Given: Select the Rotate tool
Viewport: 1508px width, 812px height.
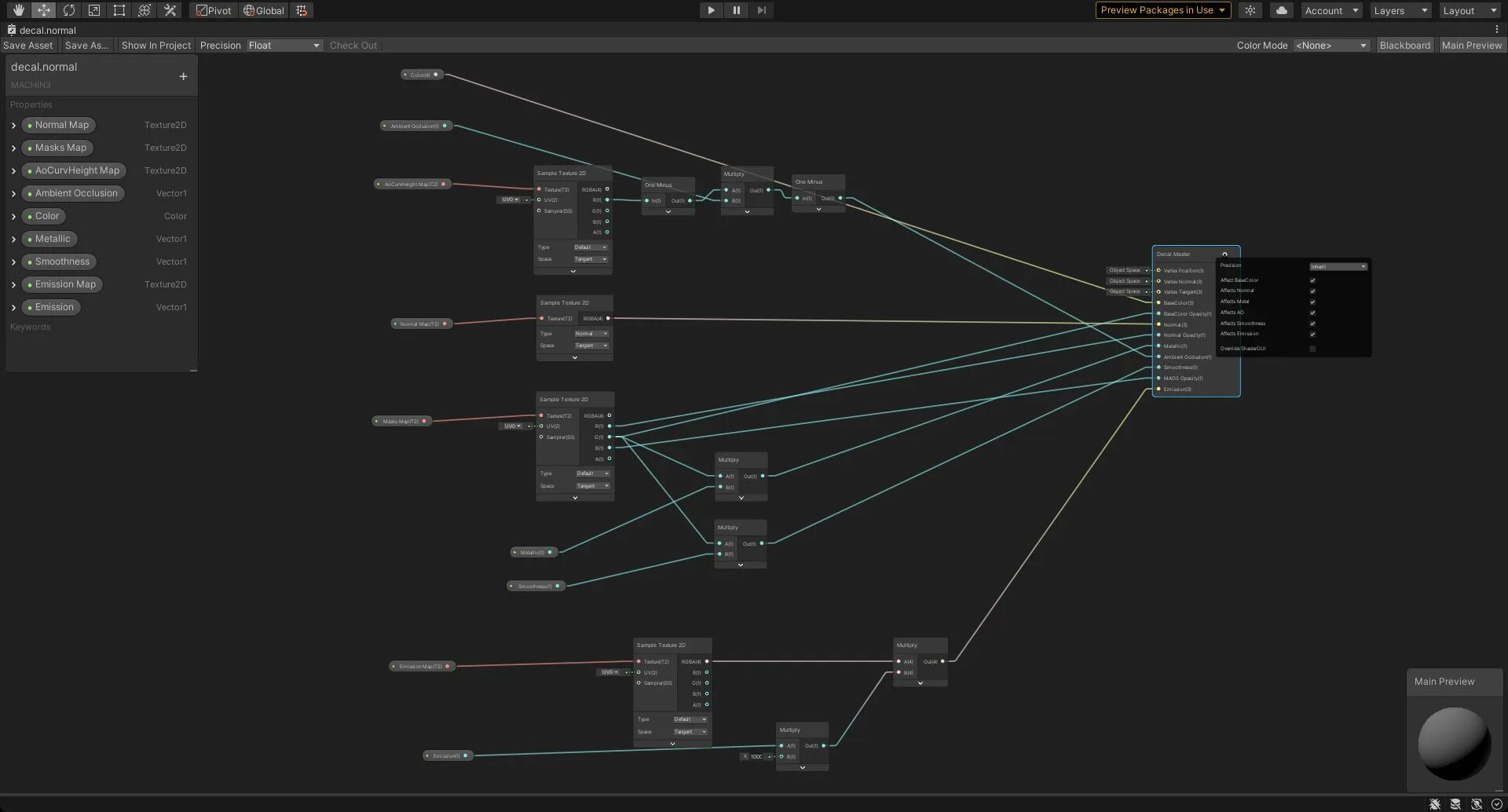Looking at the screenshot, I should [x=69, y=10].
